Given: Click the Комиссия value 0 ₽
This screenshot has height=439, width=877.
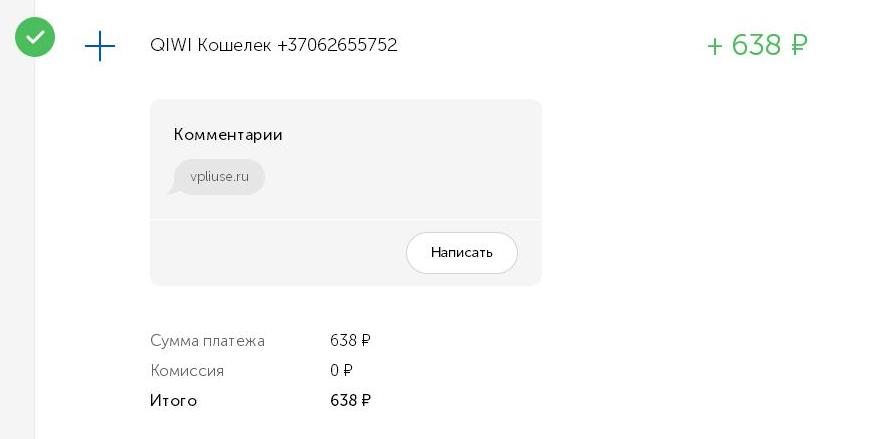Looking at the screenshot, I should point(341,370).
